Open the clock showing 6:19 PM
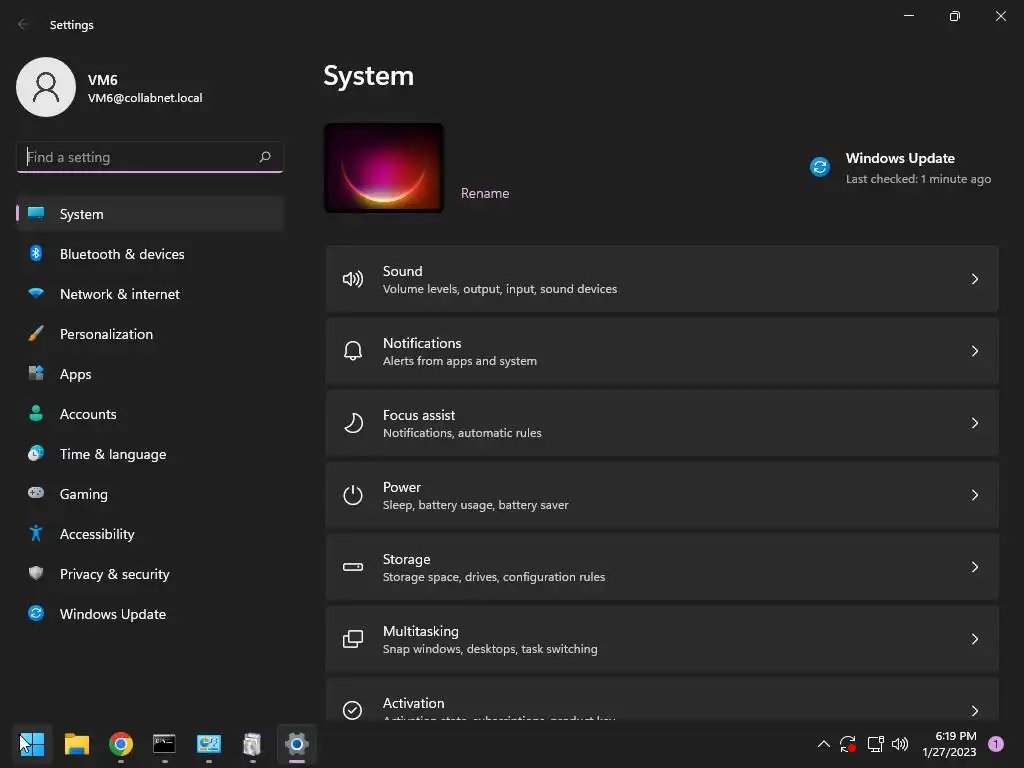This screenshot has height=768, width=1024. coord(949,744)
